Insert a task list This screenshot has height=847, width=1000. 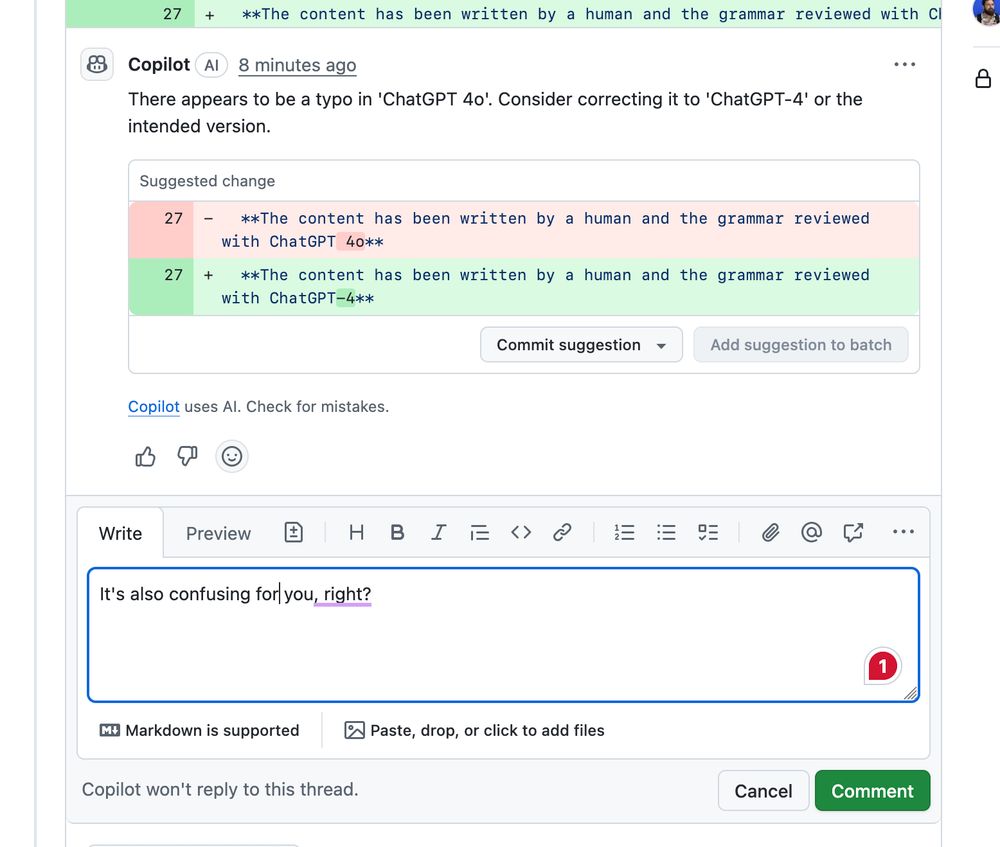click(x=708, y=533)
